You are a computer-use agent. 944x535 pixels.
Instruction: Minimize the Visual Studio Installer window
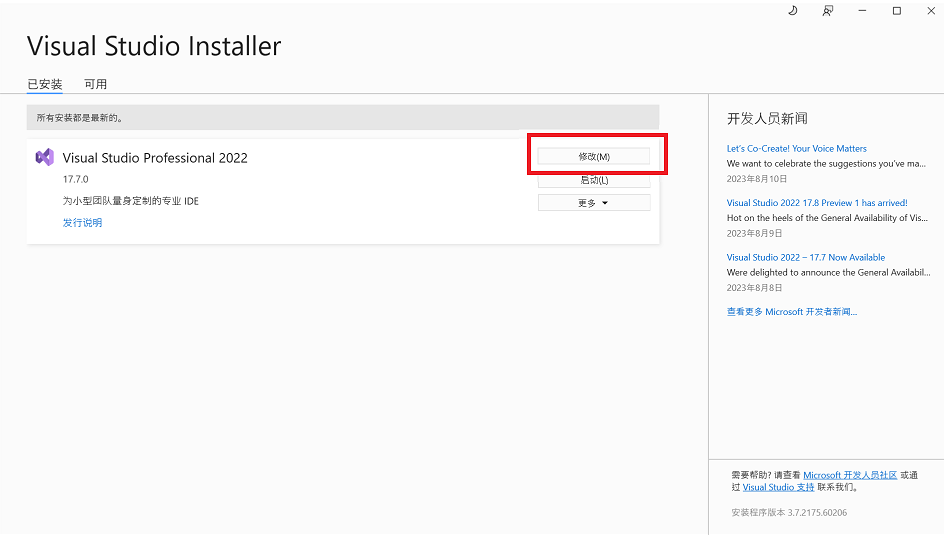click(862, 11)
